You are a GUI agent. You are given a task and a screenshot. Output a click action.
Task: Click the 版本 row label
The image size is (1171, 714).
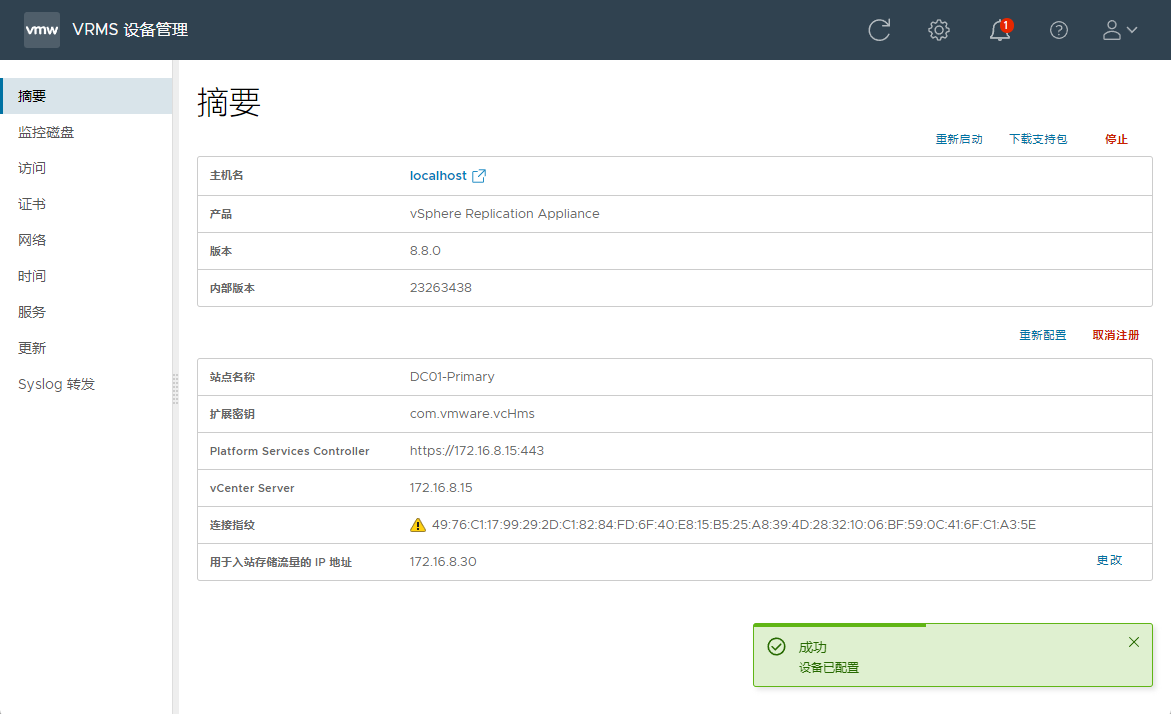(x=220, y=251)
